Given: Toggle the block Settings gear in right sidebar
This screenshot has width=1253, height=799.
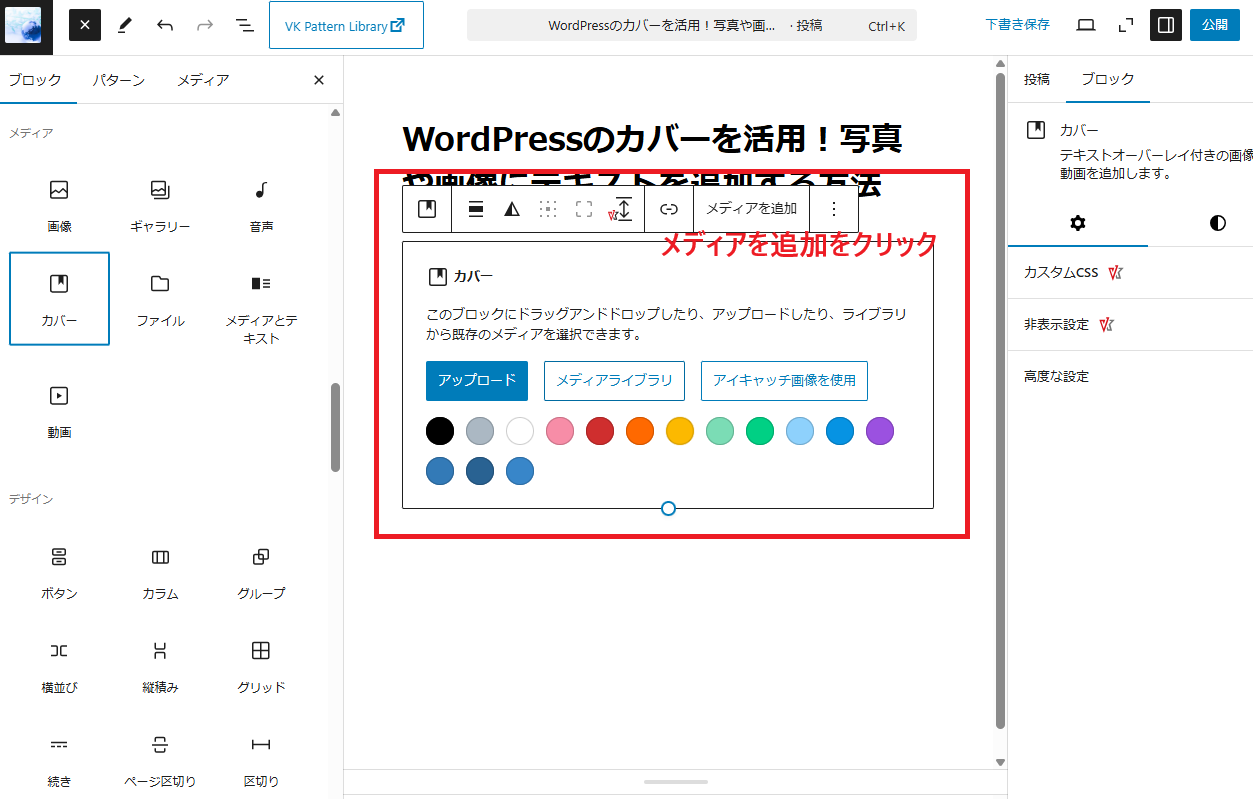Looking at the screenshot, I should coord(1078,223).
